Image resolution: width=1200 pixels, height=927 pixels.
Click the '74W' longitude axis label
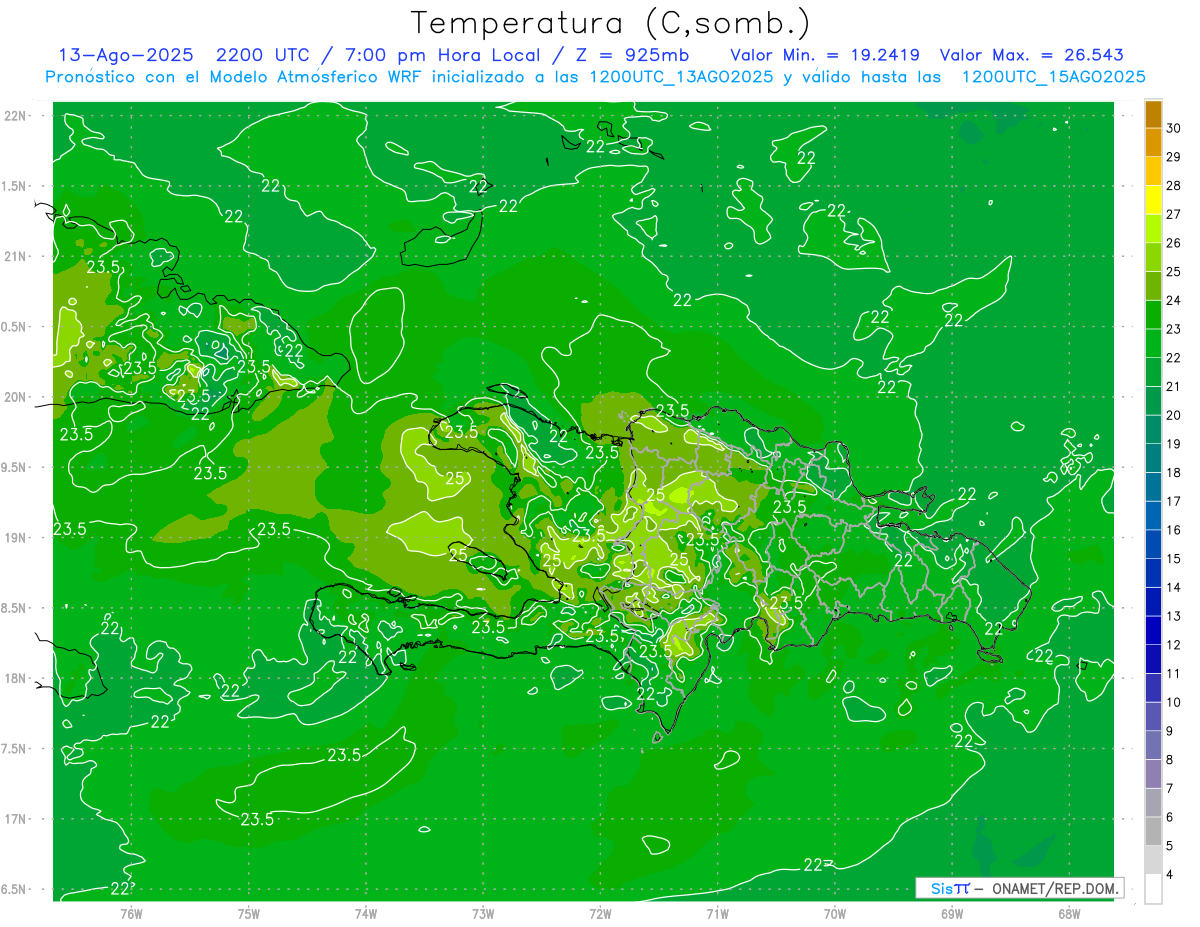(x=365, y=914)
